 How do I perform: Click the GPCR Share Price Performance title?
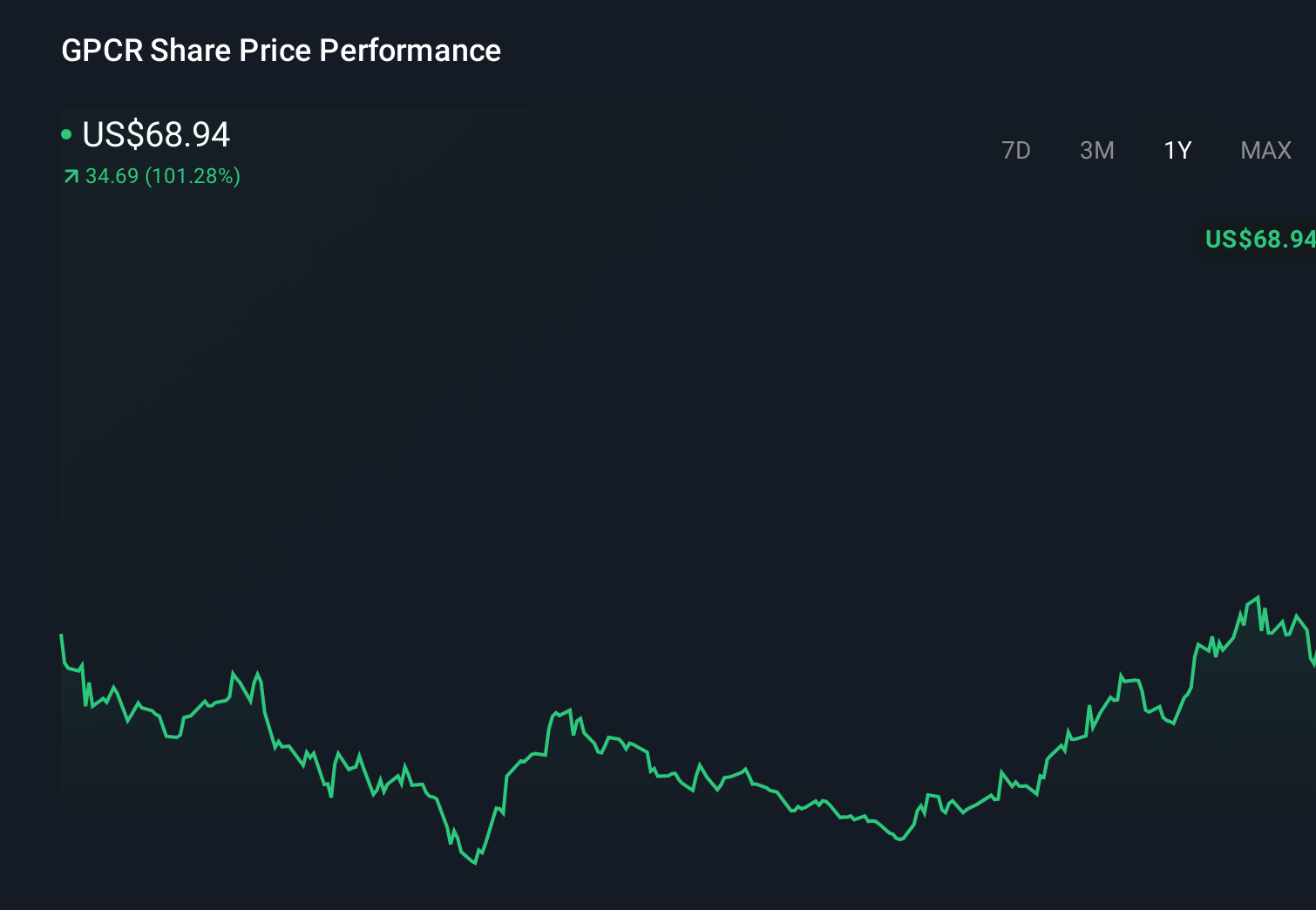pos(281,51)
